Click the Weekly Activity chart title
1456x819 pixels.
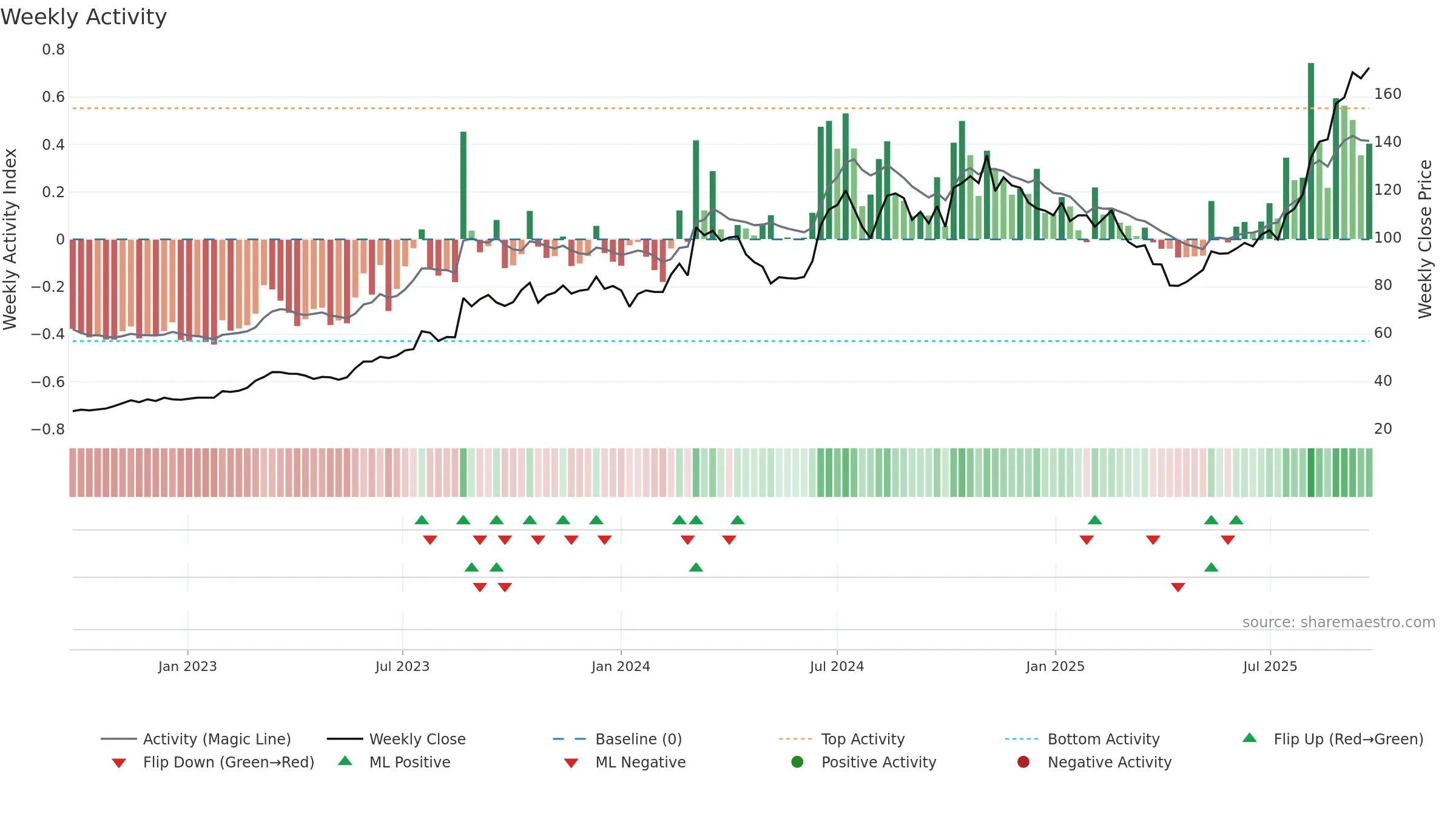coord(84,17)
